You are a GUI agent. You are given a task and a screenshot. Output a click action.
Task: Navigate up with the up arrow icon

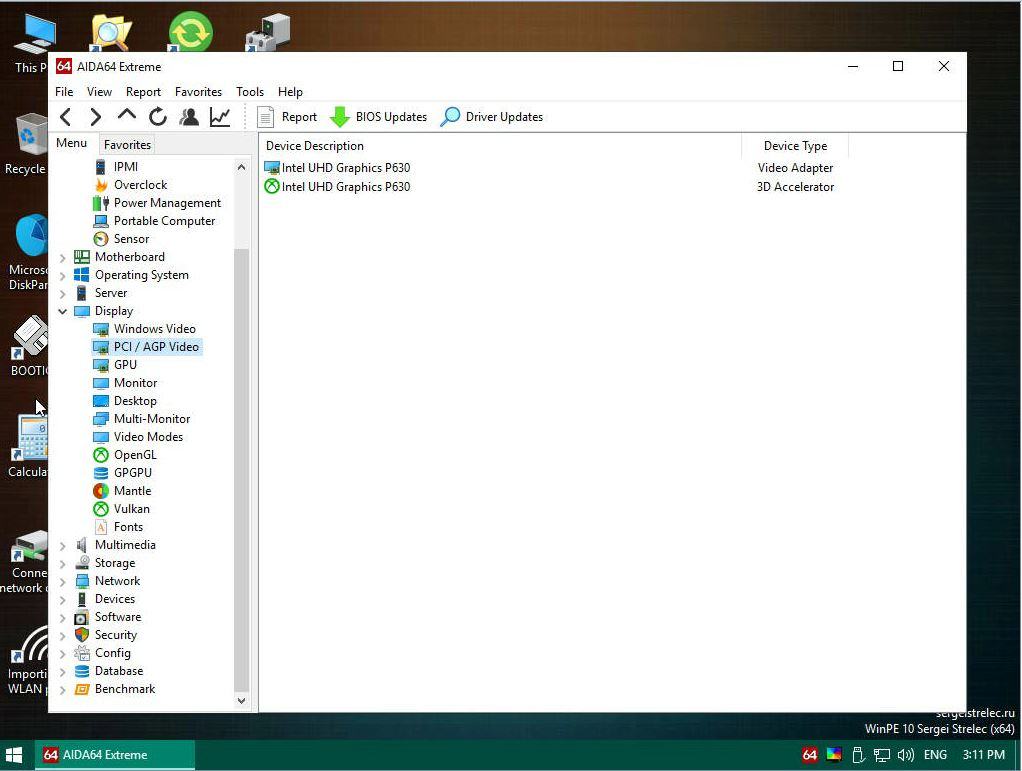[126, 115]
